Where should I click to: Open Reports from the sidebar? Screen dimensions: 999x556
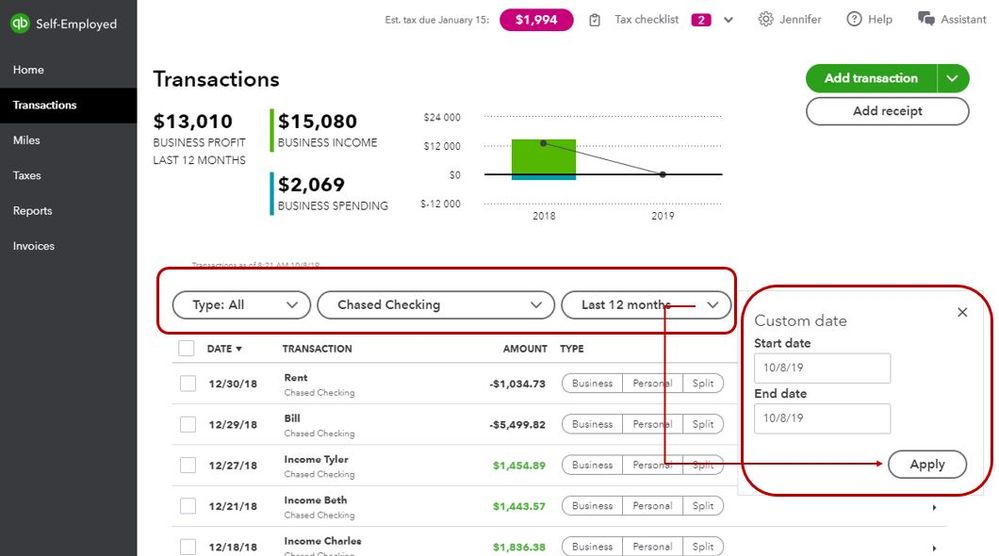32,211
